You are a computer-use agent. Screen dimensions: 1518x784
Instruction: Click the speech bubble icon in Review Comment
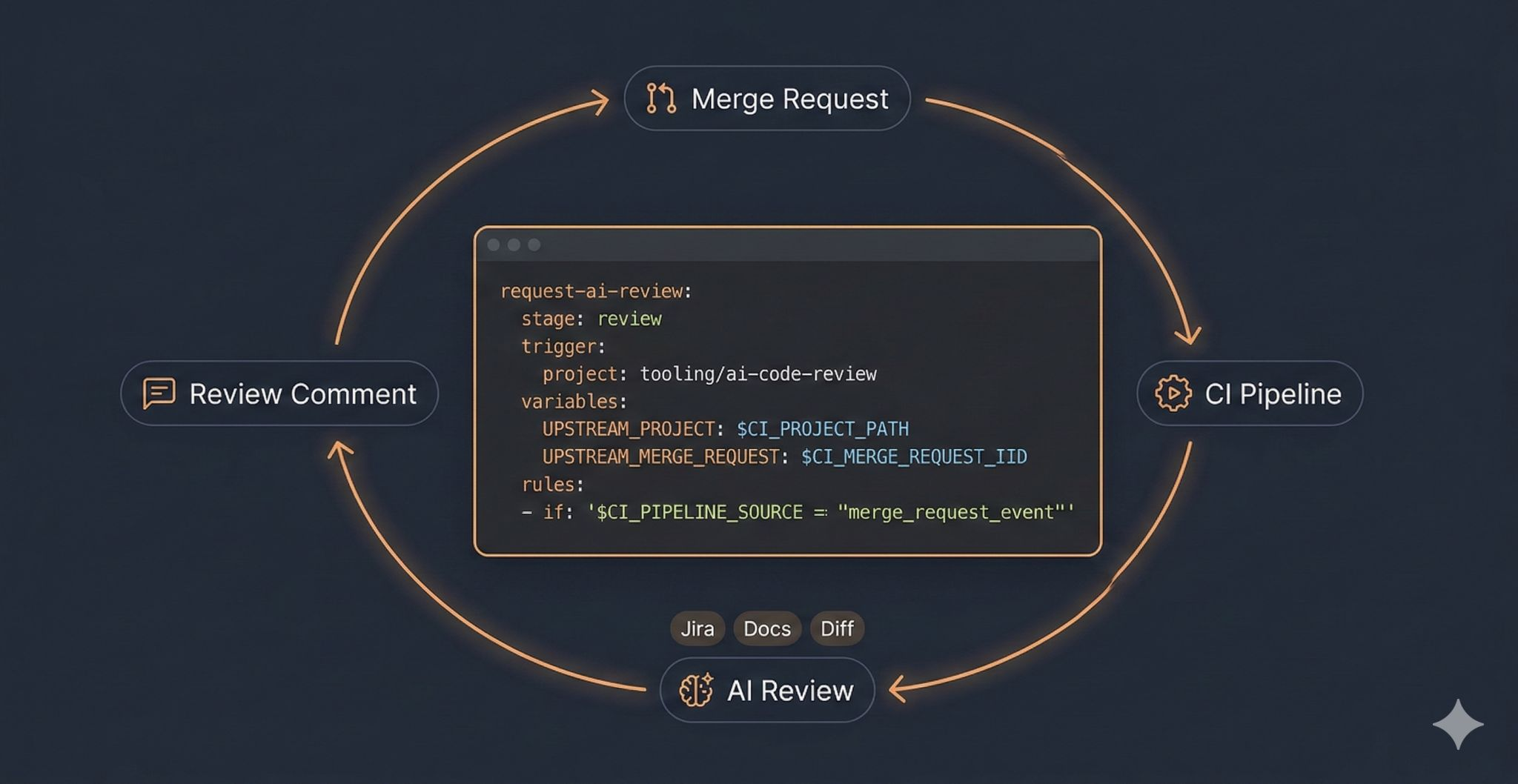159,393
